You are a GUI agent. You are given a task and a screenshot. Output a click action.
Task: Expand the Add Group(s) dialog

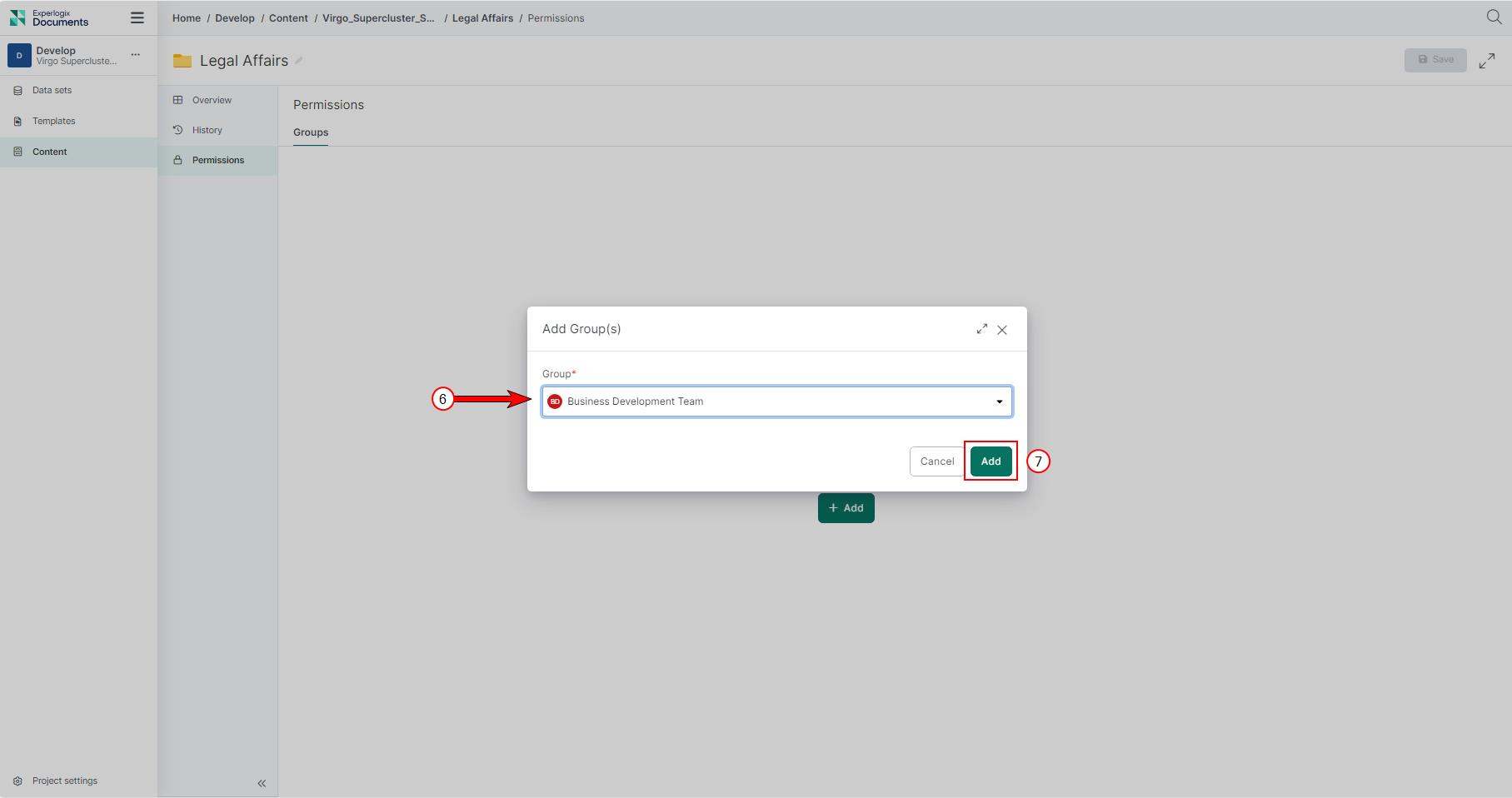coord(982,329)
